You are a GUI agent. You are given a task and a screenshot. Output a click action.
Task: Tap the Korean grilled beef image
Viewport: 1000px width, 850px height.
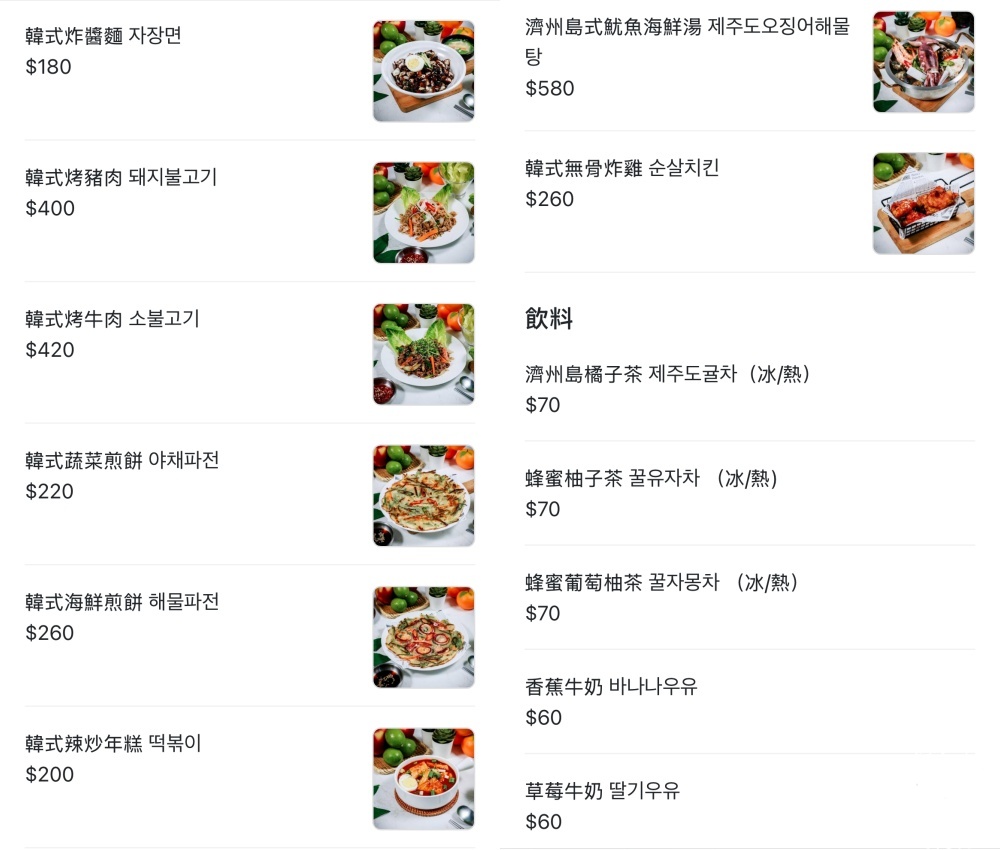423,354
